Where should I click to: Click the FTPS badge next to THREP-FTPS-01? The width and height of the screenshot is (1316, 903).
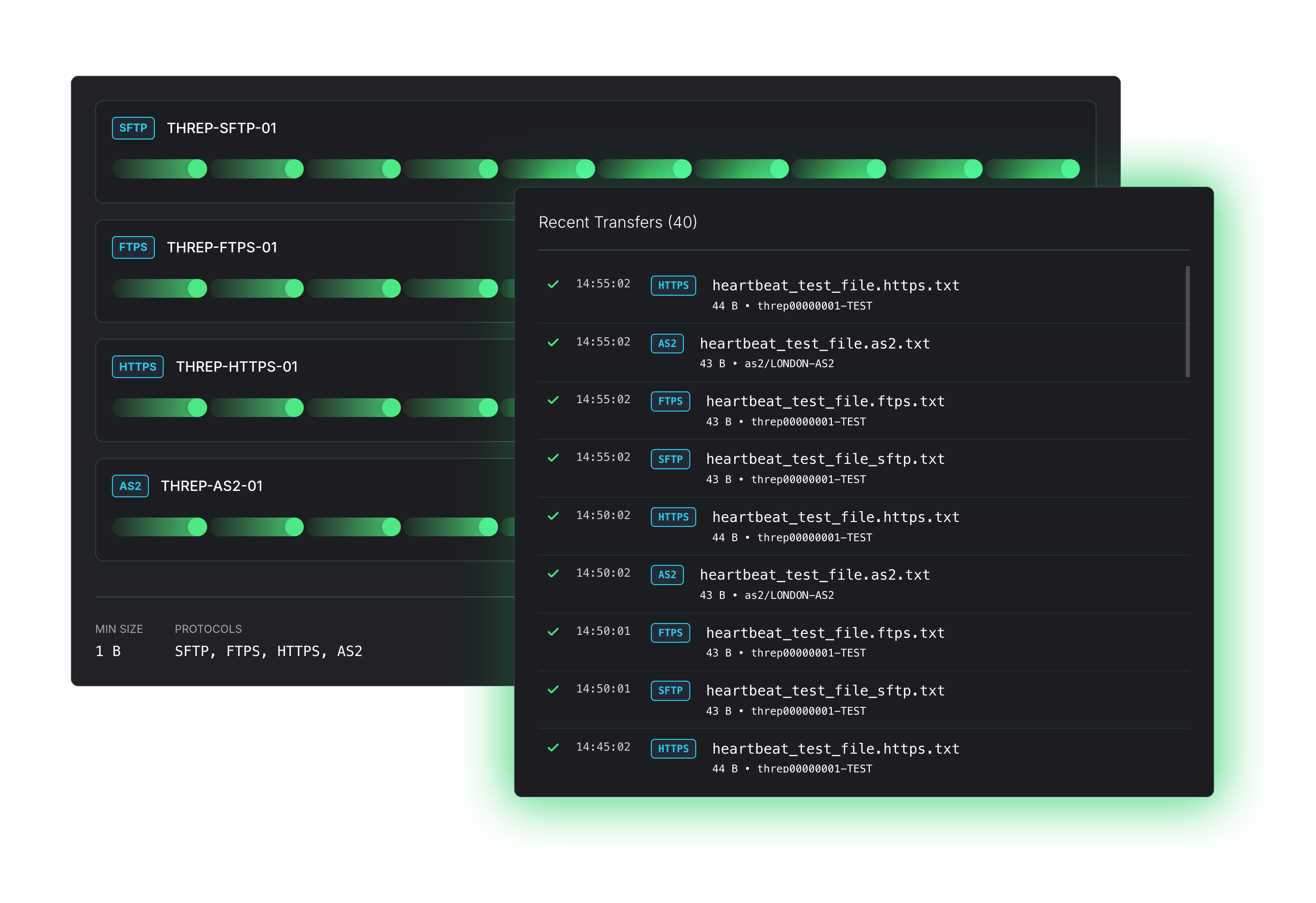click(133, 247)
